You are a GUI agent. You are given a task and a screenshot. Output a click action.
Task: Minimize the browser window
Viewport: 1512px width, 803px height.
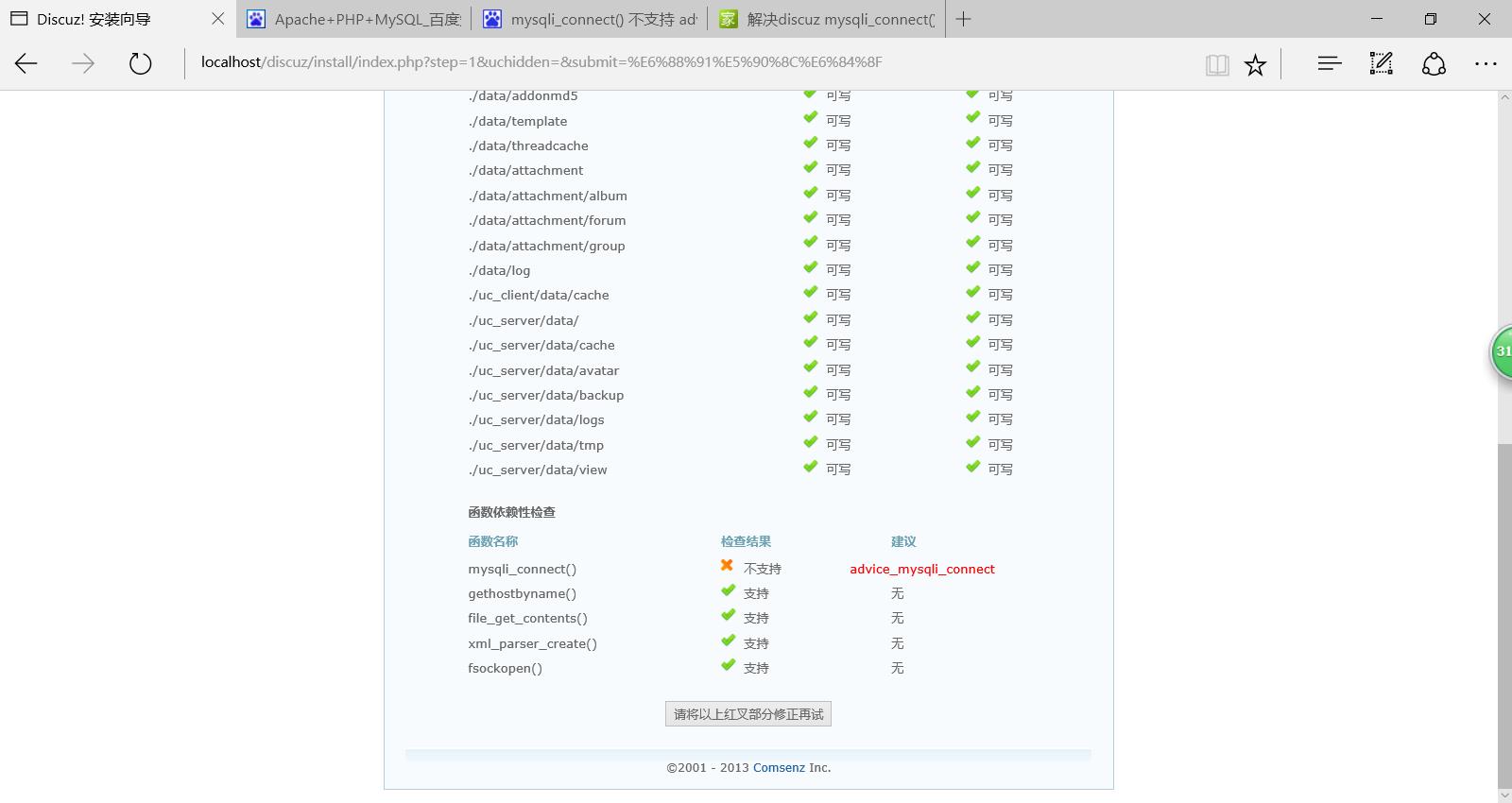point(1377,19)
